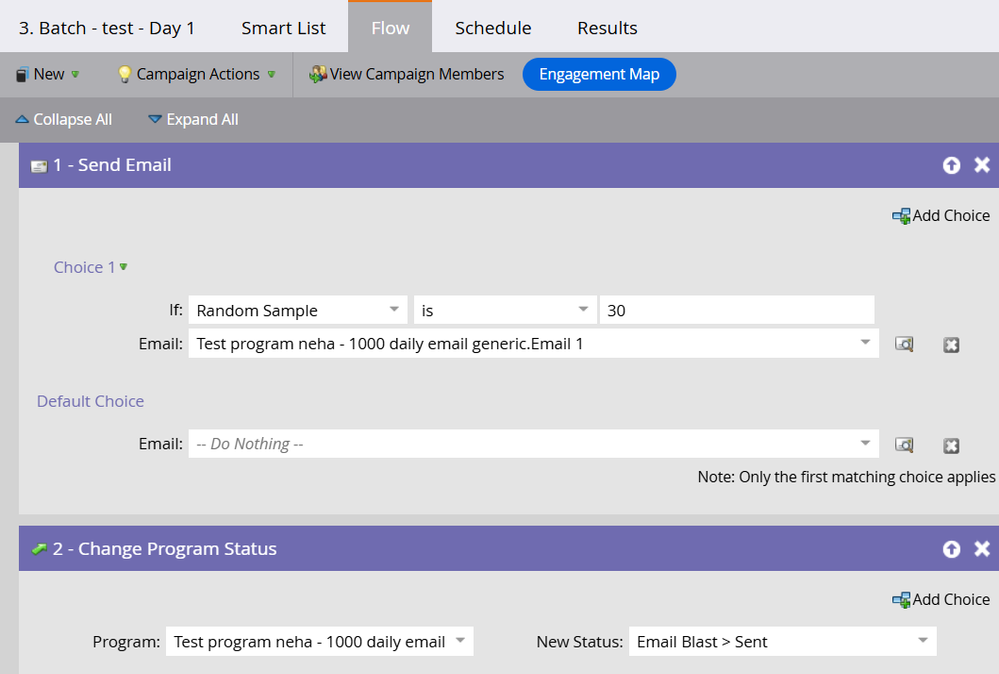Collapse All flow steps

[x=64, y=120]
